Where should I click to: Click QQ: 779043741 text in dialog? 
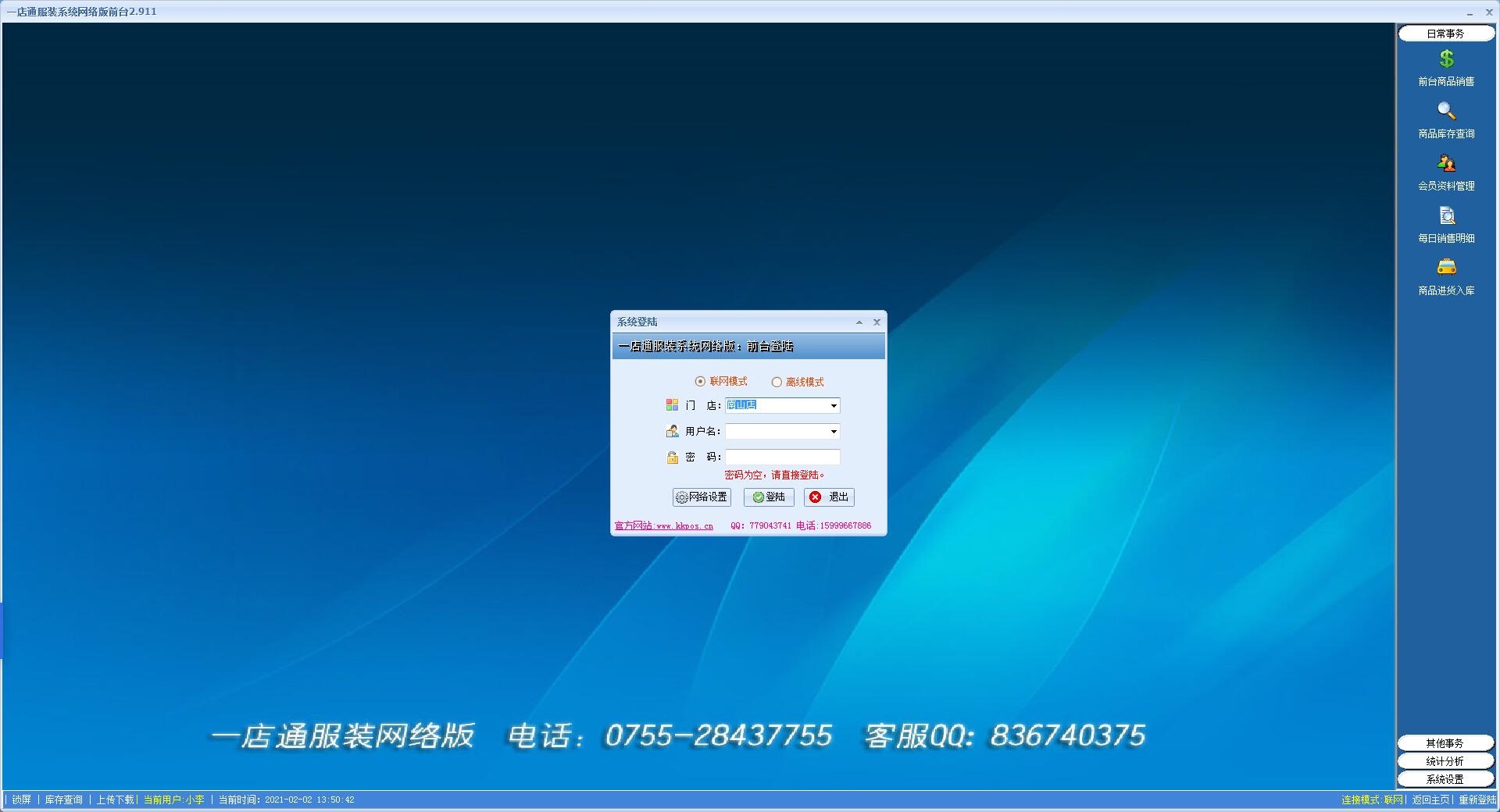click(x=761, y=526)
